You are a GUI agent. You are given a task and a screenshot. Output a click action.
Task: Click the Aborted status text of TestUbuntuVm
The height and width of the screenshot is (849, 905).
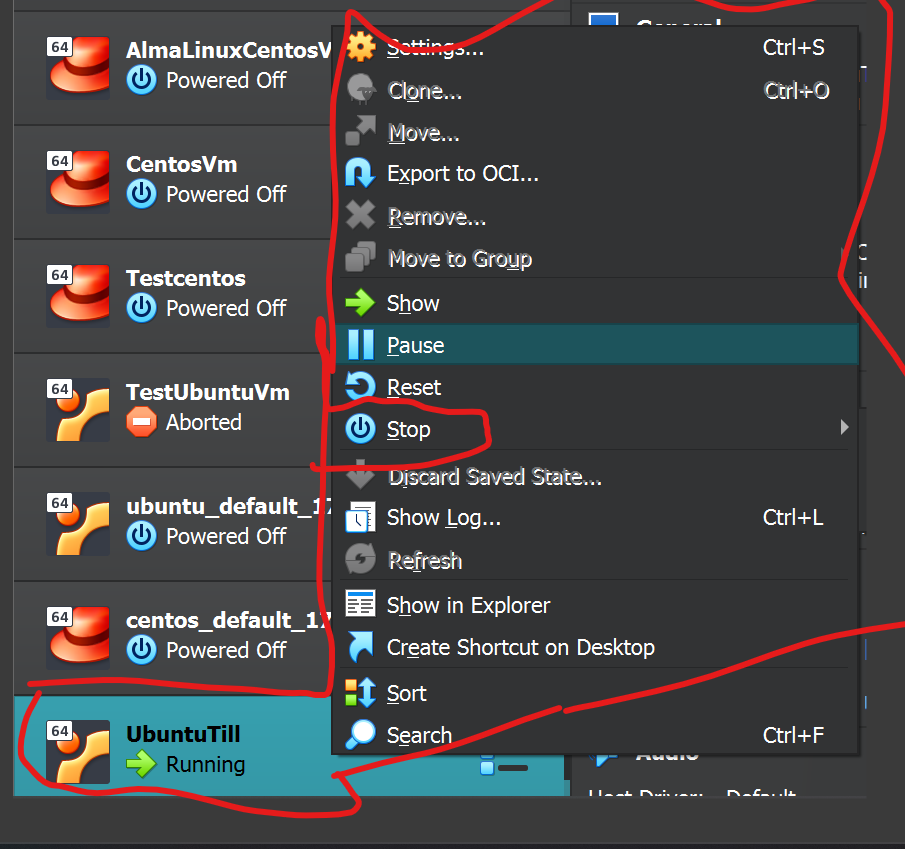[x=204, y=422]
